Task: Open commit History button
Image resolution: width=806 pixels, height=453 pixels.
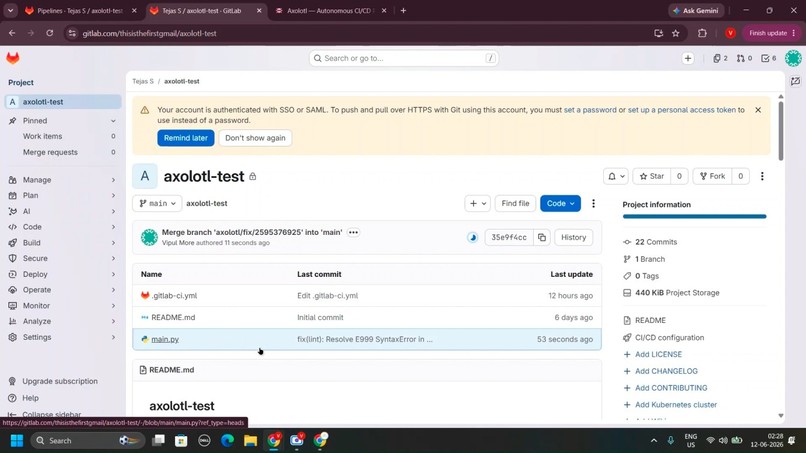Action: pyautogui.click(x=573, y=237)
